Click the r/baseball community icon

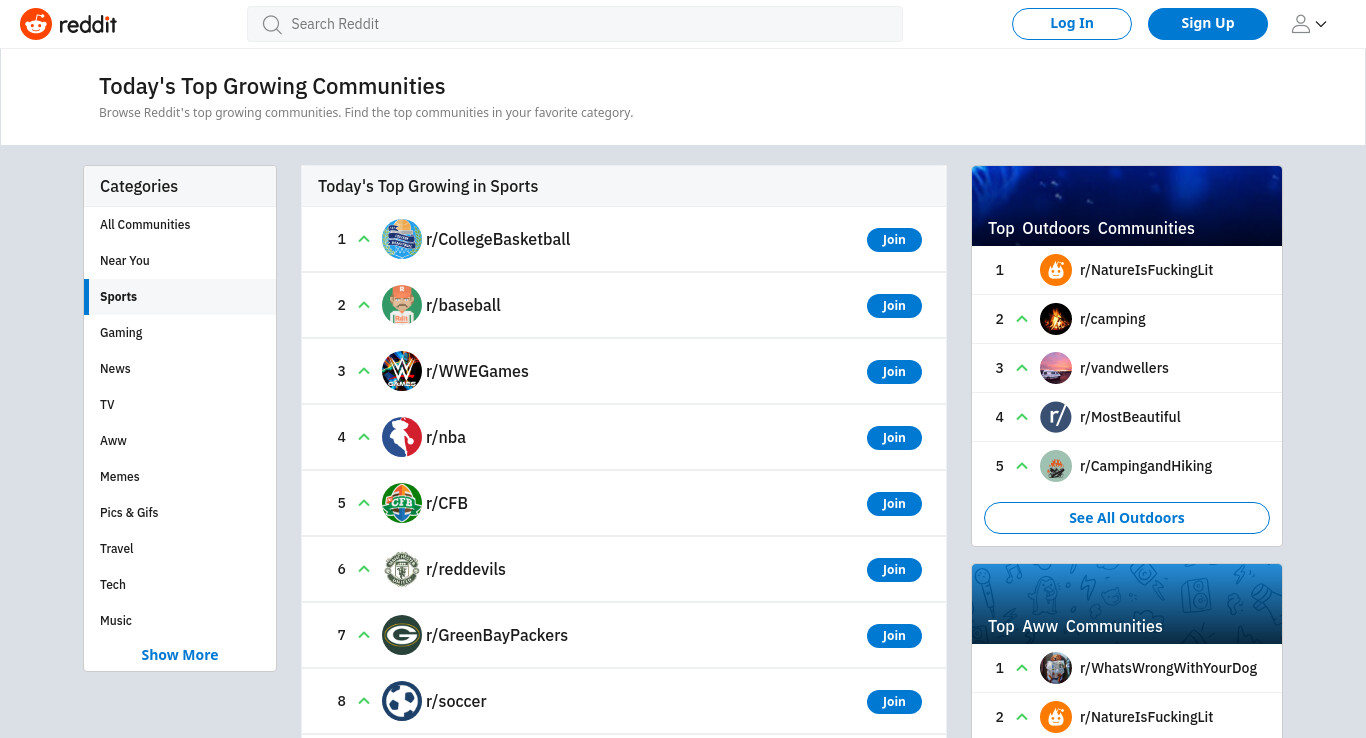coord(402,305)
